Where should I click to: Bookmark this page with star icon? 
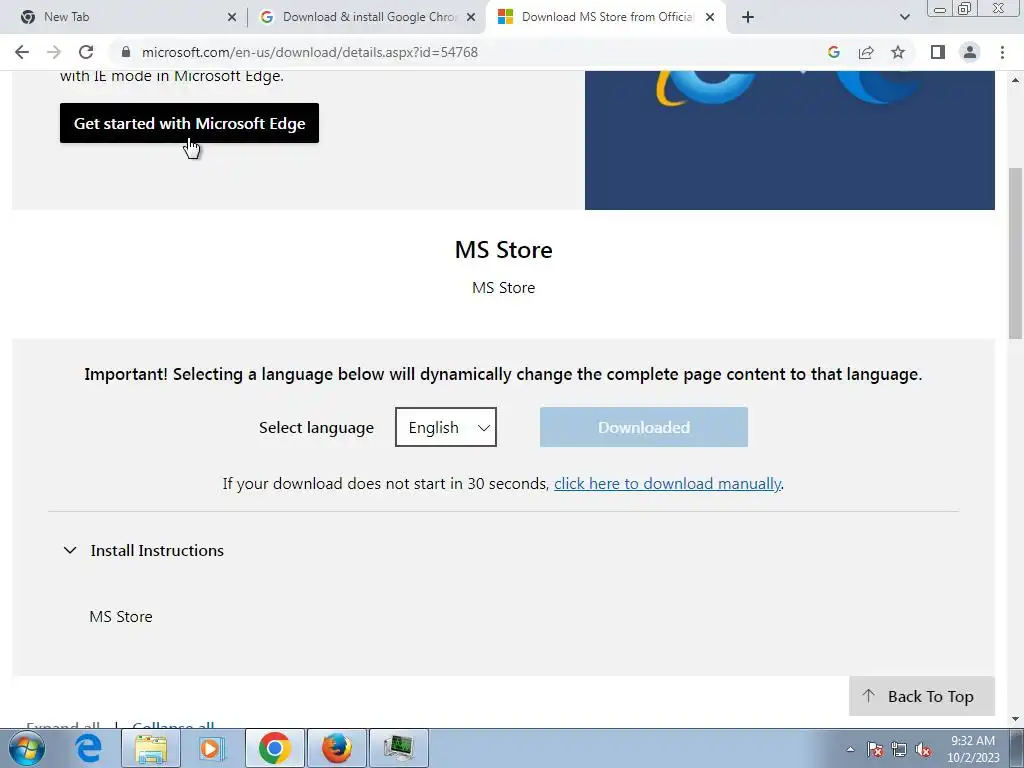[x=898, y=52]
